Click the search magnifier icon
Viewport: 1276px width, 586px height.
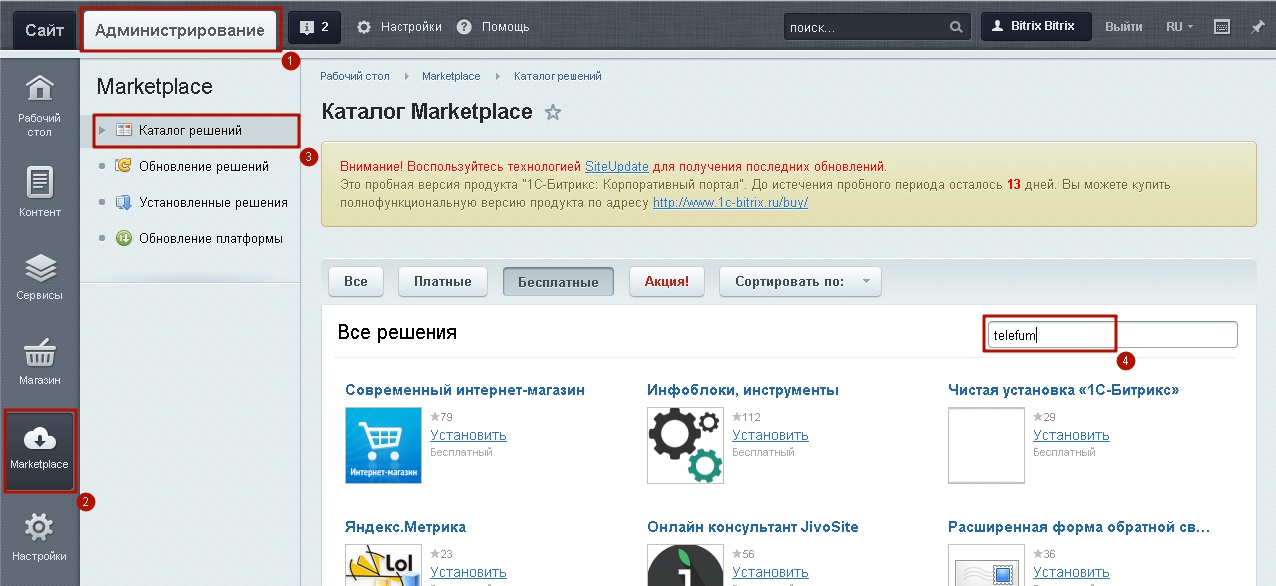[957, 27]
